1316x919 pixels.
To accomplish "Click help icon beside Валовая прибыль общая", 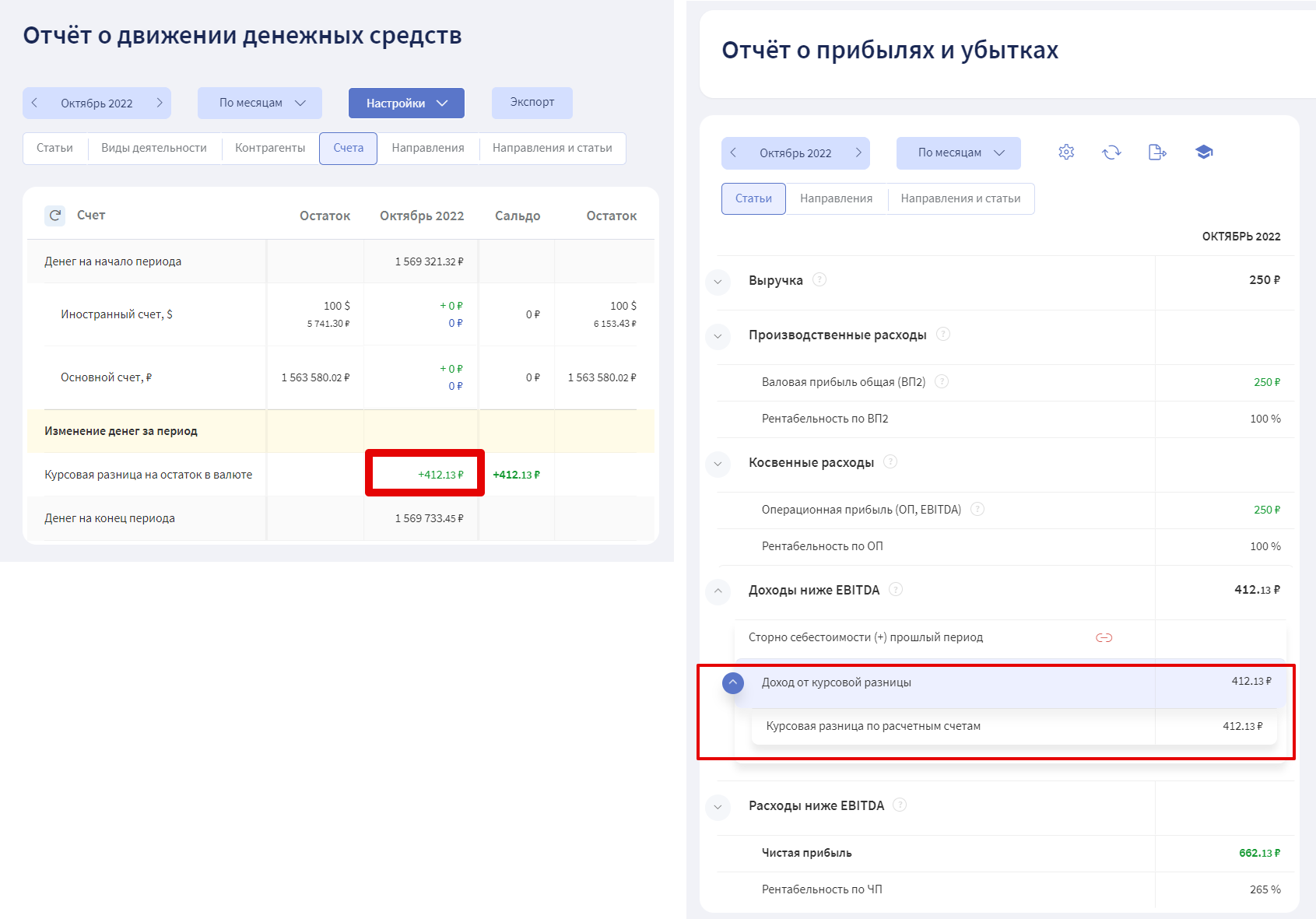I will [942, 381].
